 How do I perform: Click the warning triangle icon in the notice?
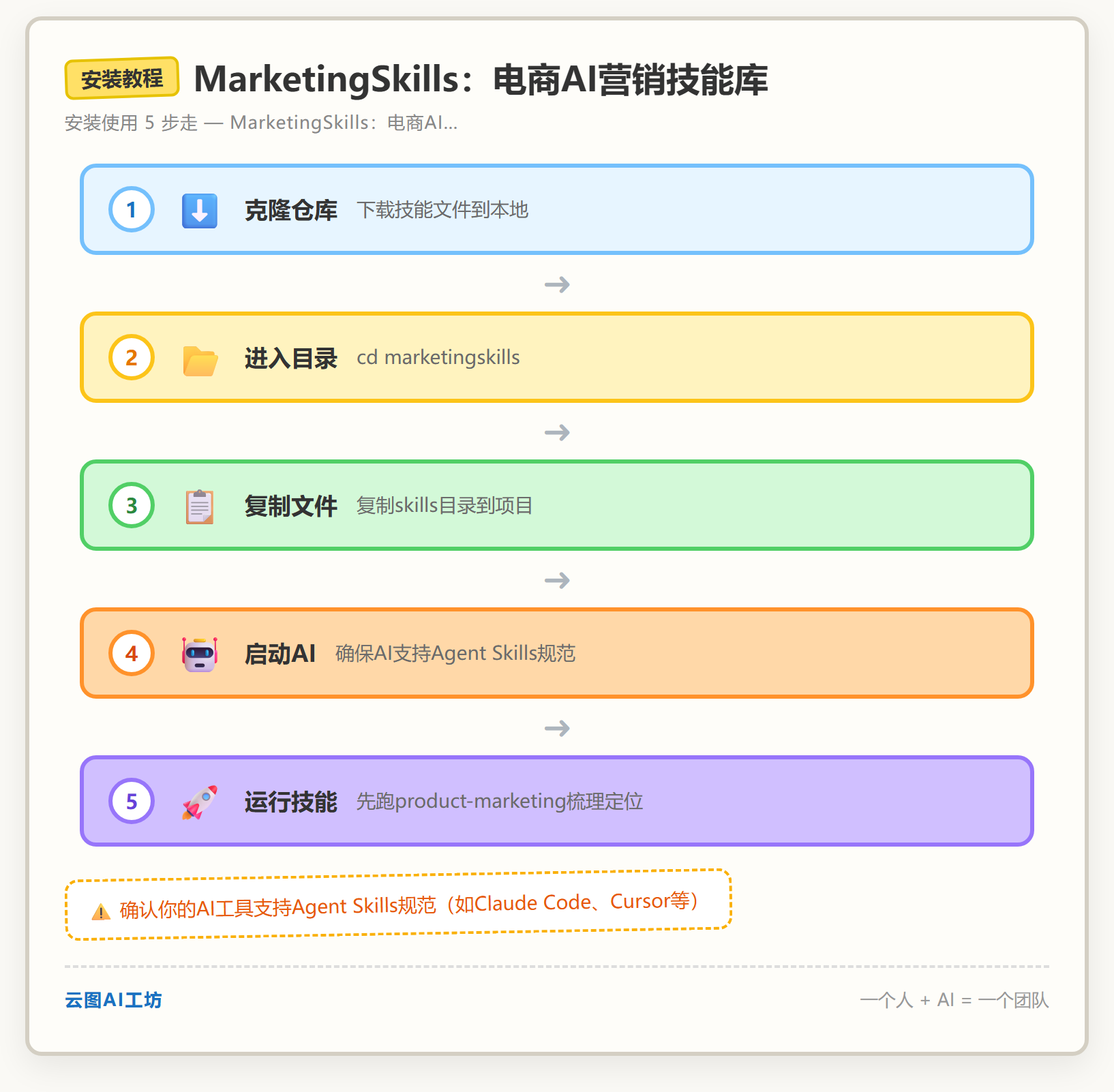(x=101, y=911)
